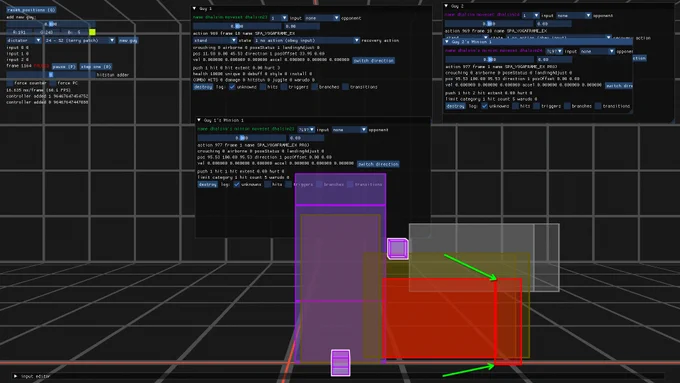This screenshot has width=680, height=383.
Task: Collapse Guy 1's Minion 1 window
Action: coord(199,120)
